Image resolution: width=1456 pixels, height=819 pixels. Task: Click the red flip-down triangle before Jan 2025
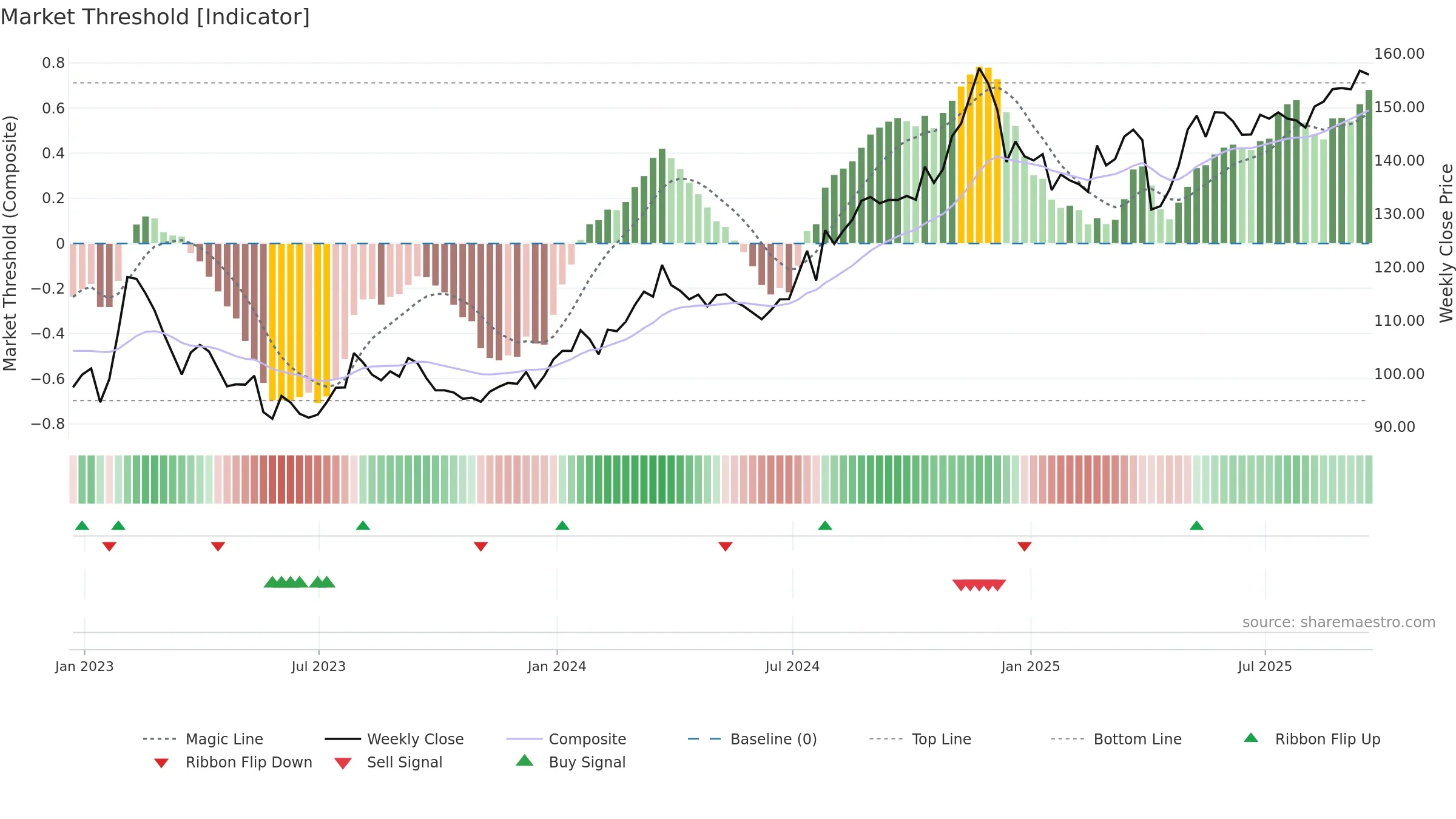pyautogui.click(x=1025, y=547)
